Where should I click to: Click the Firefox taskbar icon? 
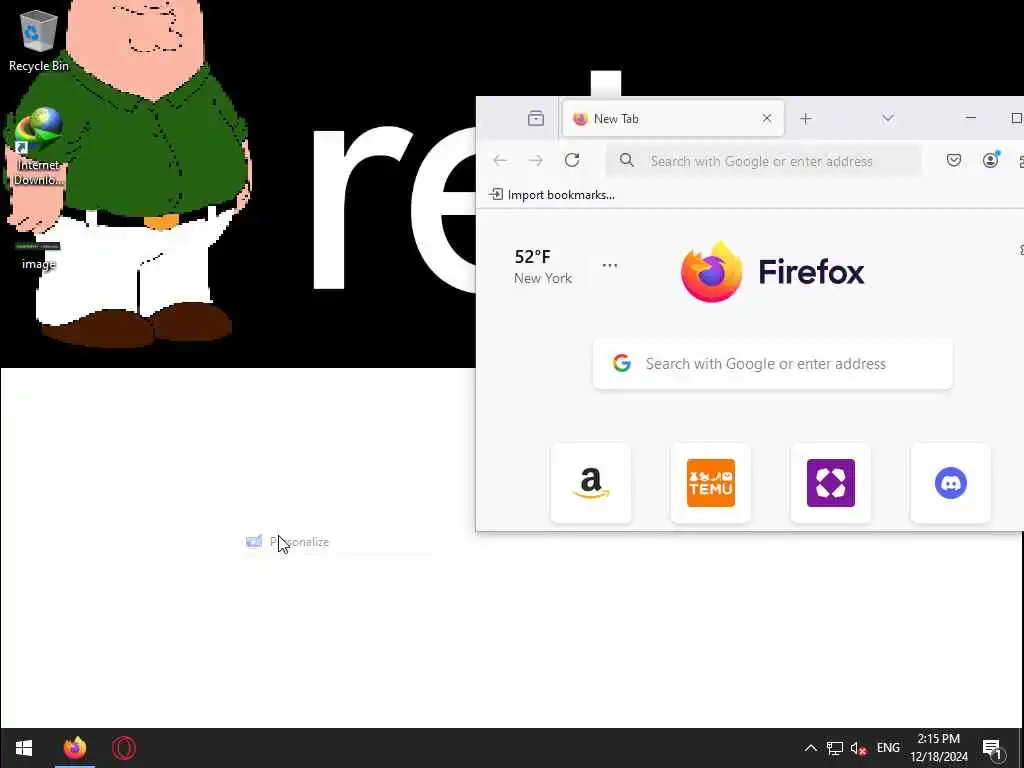coord(74,748)
